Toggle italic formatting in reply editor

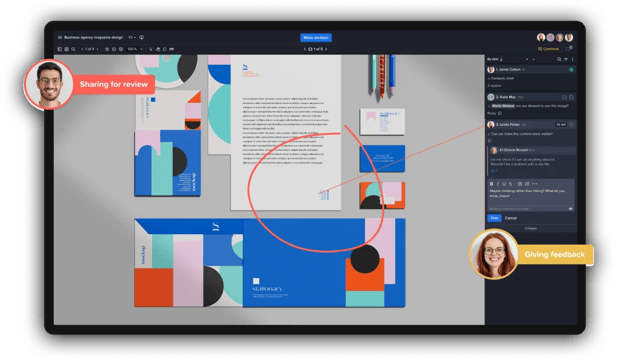(x=498, y=184)
